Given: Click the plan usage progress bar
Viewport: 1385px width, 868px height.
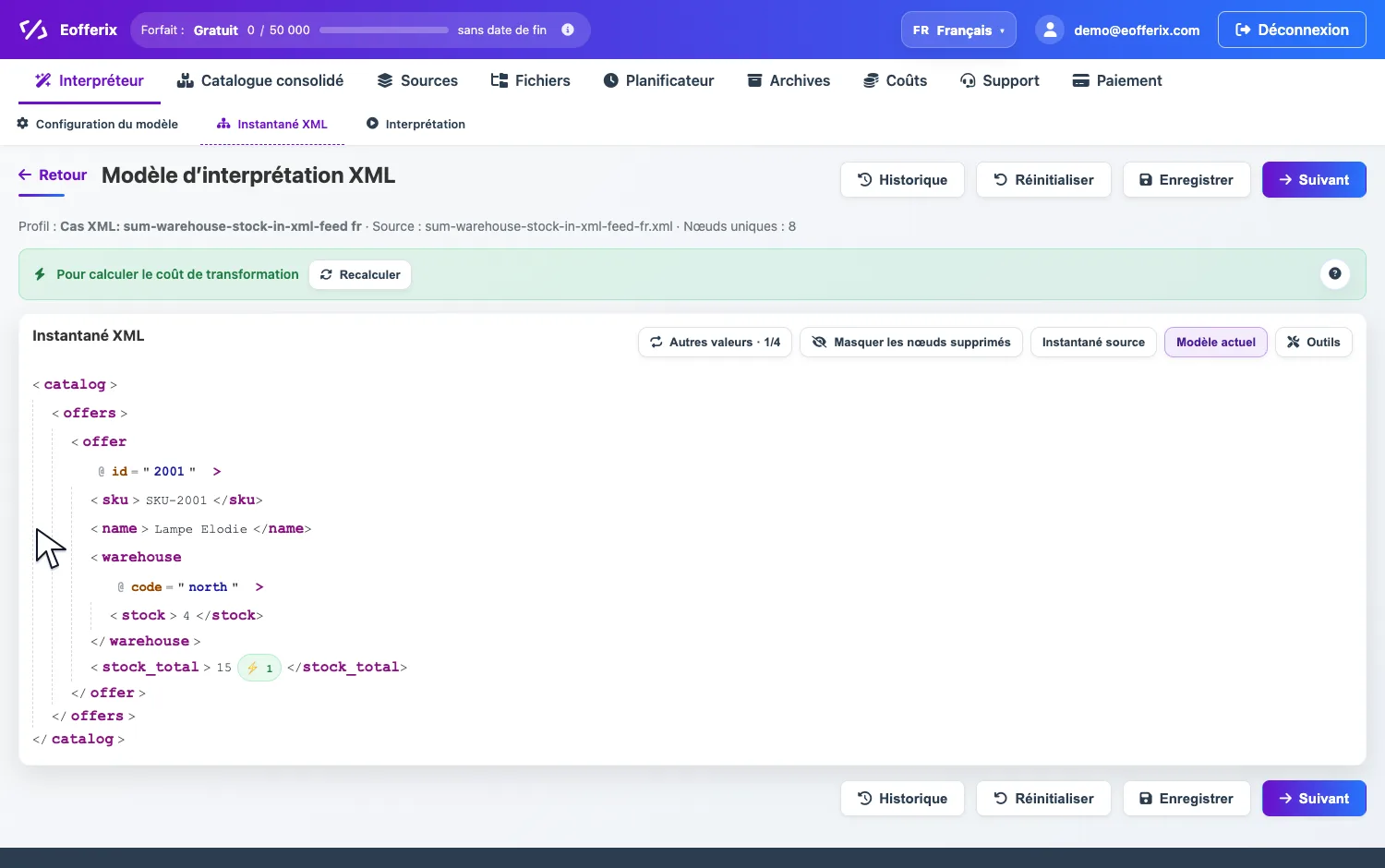Looking at the screenshot, I should click(x=384, y=30).
